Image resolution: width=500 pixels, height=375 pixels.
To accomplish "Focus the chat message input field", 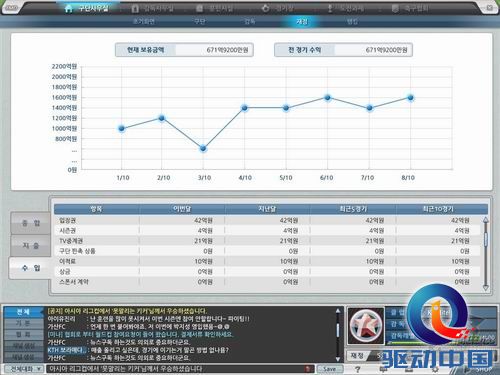I will tap(180, 369).
